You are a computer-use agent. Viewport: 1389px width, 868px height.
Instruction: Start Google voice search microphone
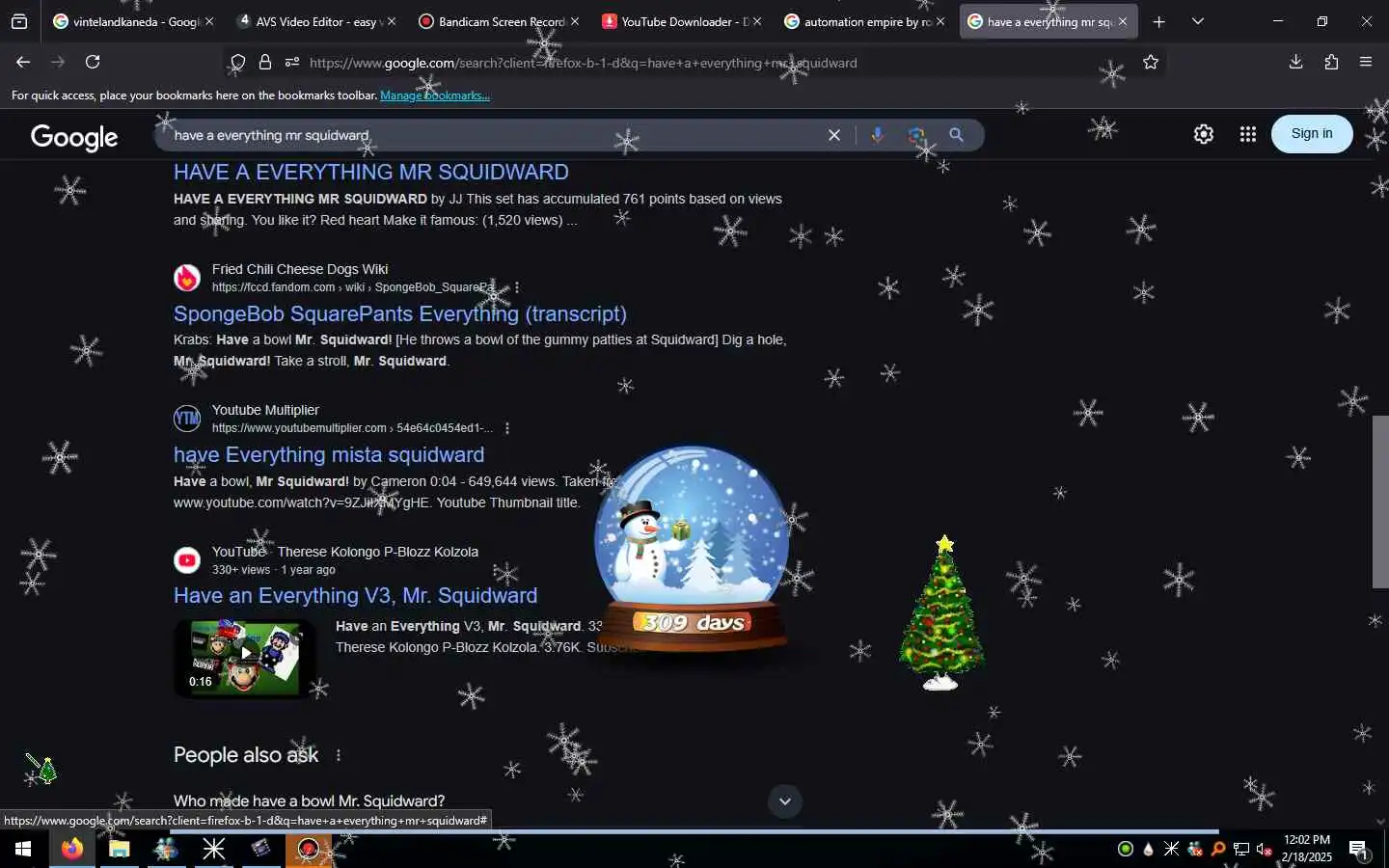(878, 135)
